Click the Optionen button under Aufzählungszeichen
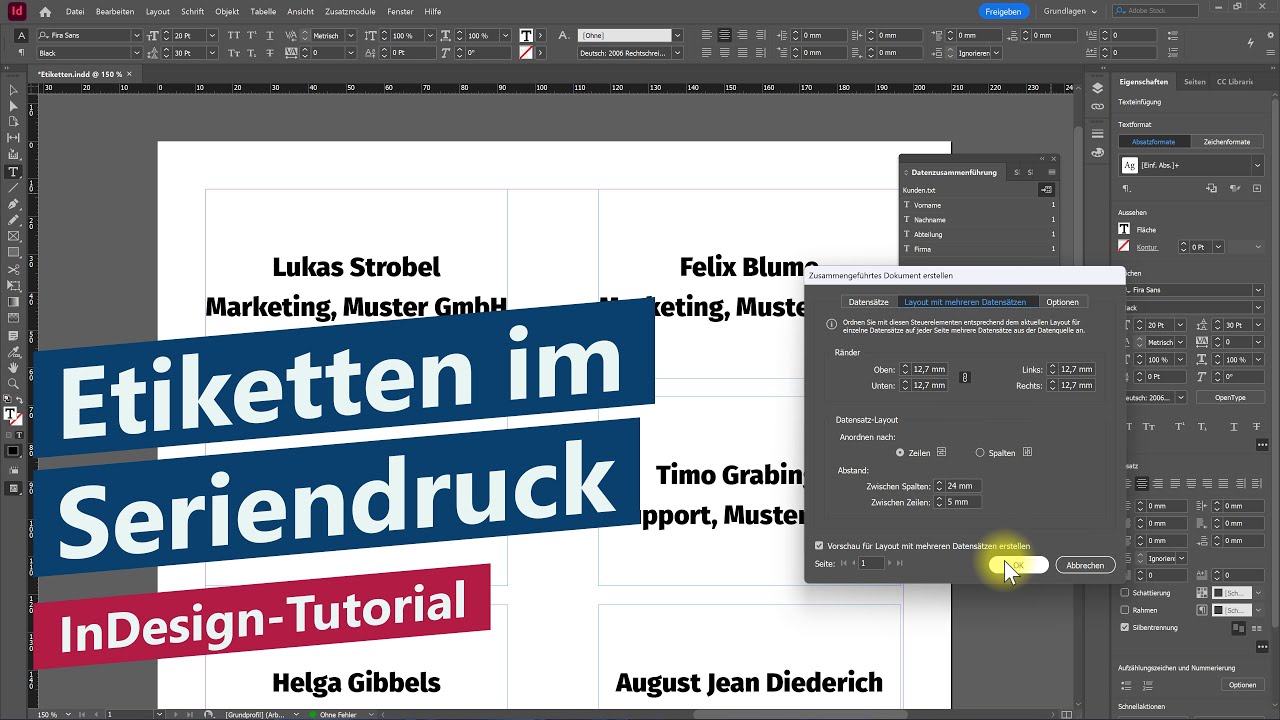 [1242, 685]
